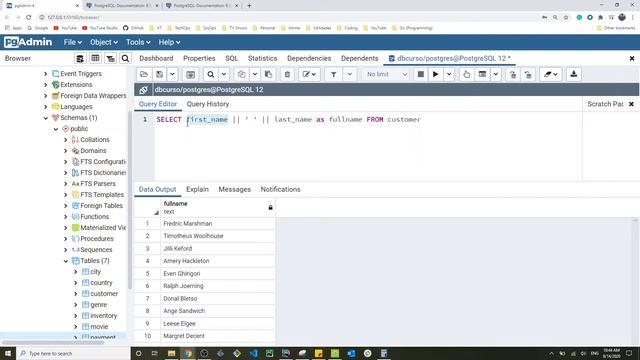Collapse the Tables (7) node
This screenshot has height=360, width=640.
[66, 261]
